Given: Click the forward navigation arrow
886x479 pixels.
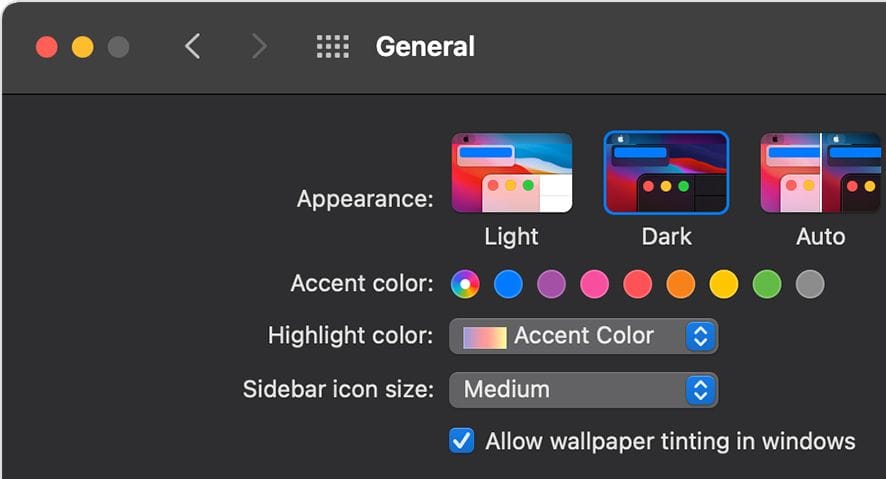Looking at the screenshot, I should click(259, 46).
